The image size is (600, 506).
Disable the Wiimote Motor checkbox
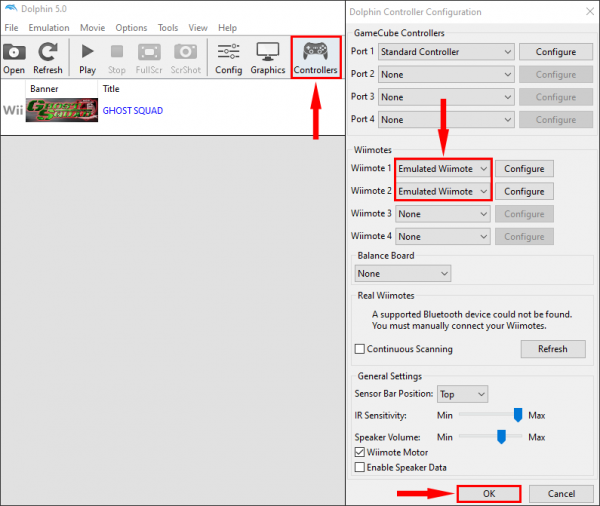pyautogui.click(x=360, y=452)
